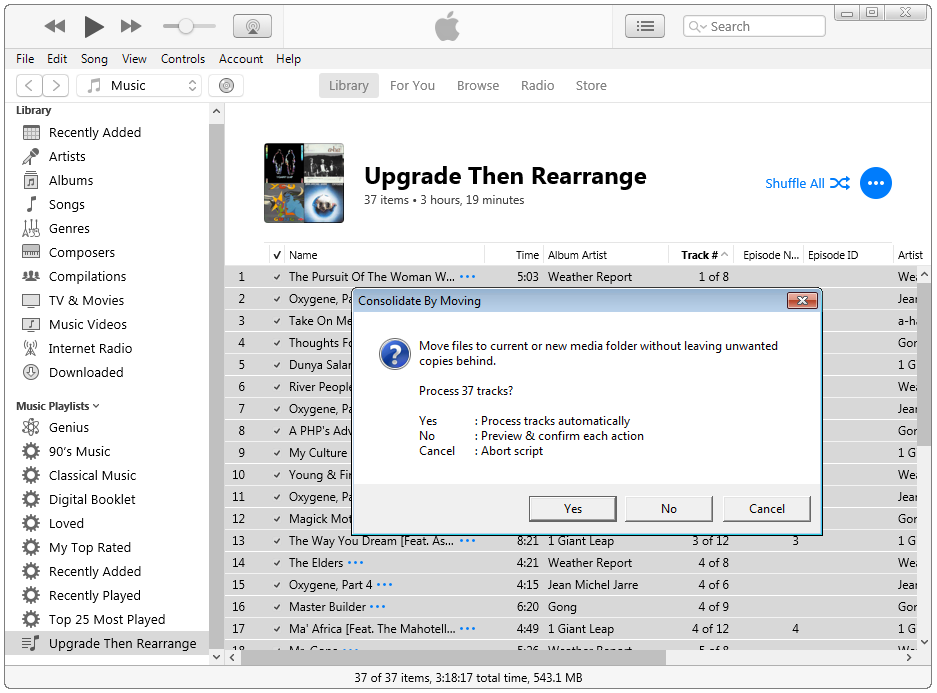Open the Loved smart playlist
The image size is (937, 693).
pos(66,523)
